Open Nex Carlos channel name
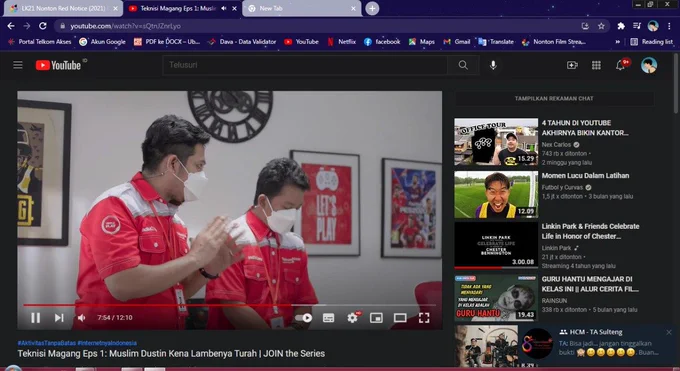Viewport: 680px width, 371px height. click(x=556, y=144)
